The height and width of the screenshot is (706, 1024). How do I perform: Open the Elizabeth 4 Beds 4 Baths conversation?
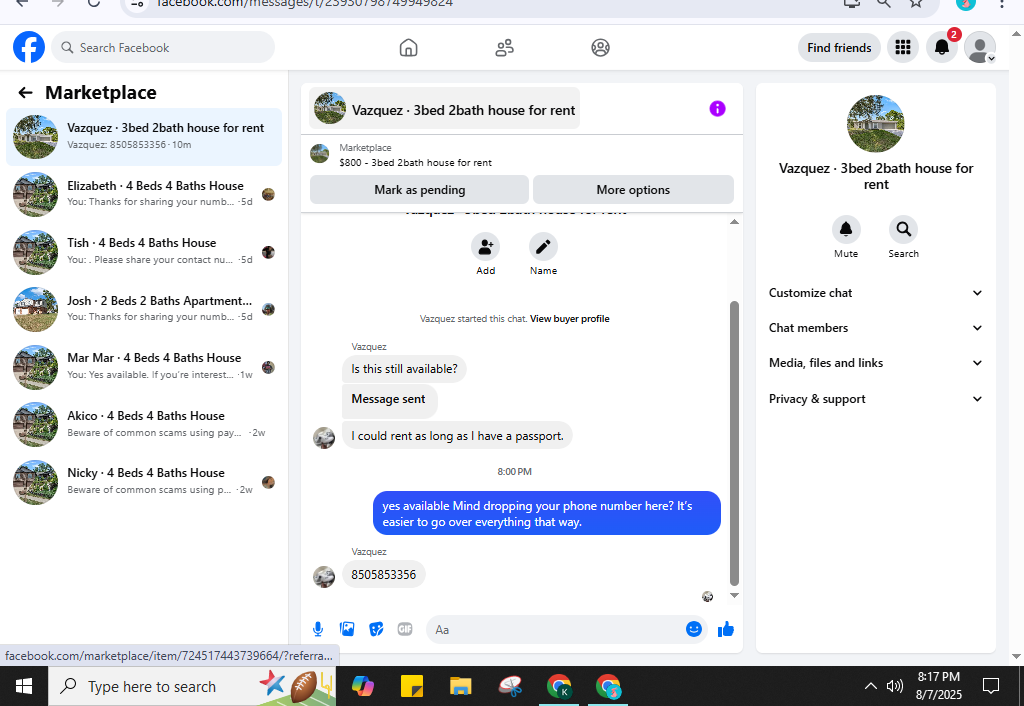144,194
